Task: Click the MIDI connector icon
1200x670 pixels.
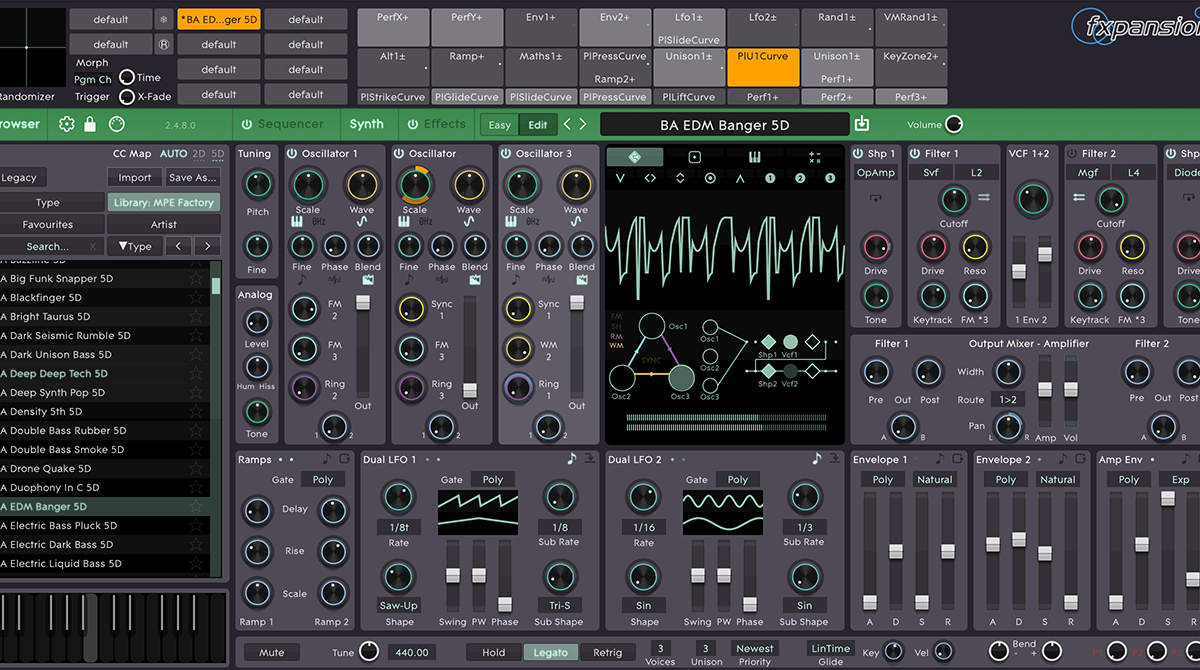Action: tap(116, 124)
